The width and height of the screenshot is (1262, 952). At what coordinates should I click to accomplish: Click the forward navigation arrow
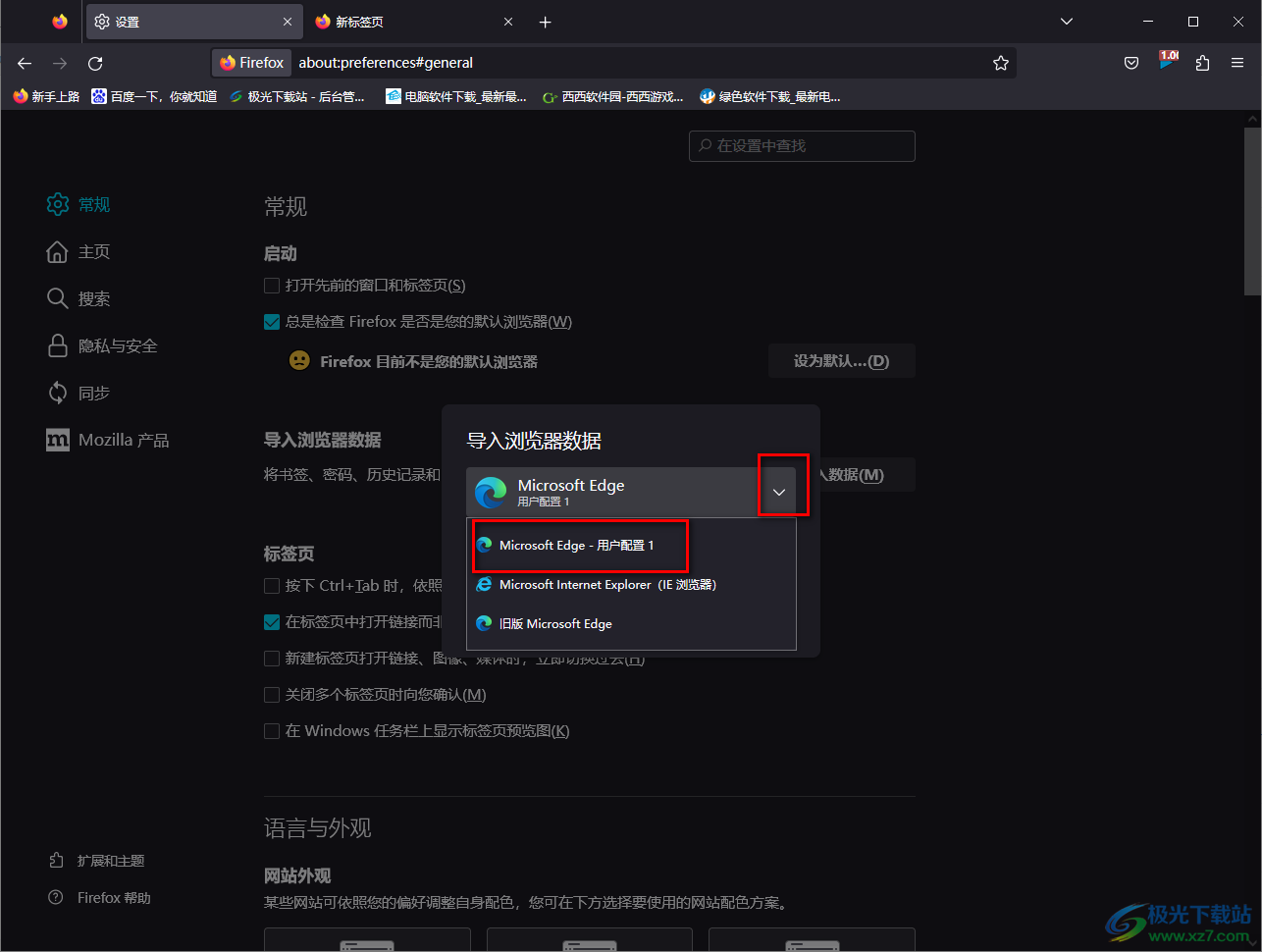[60, 63]
